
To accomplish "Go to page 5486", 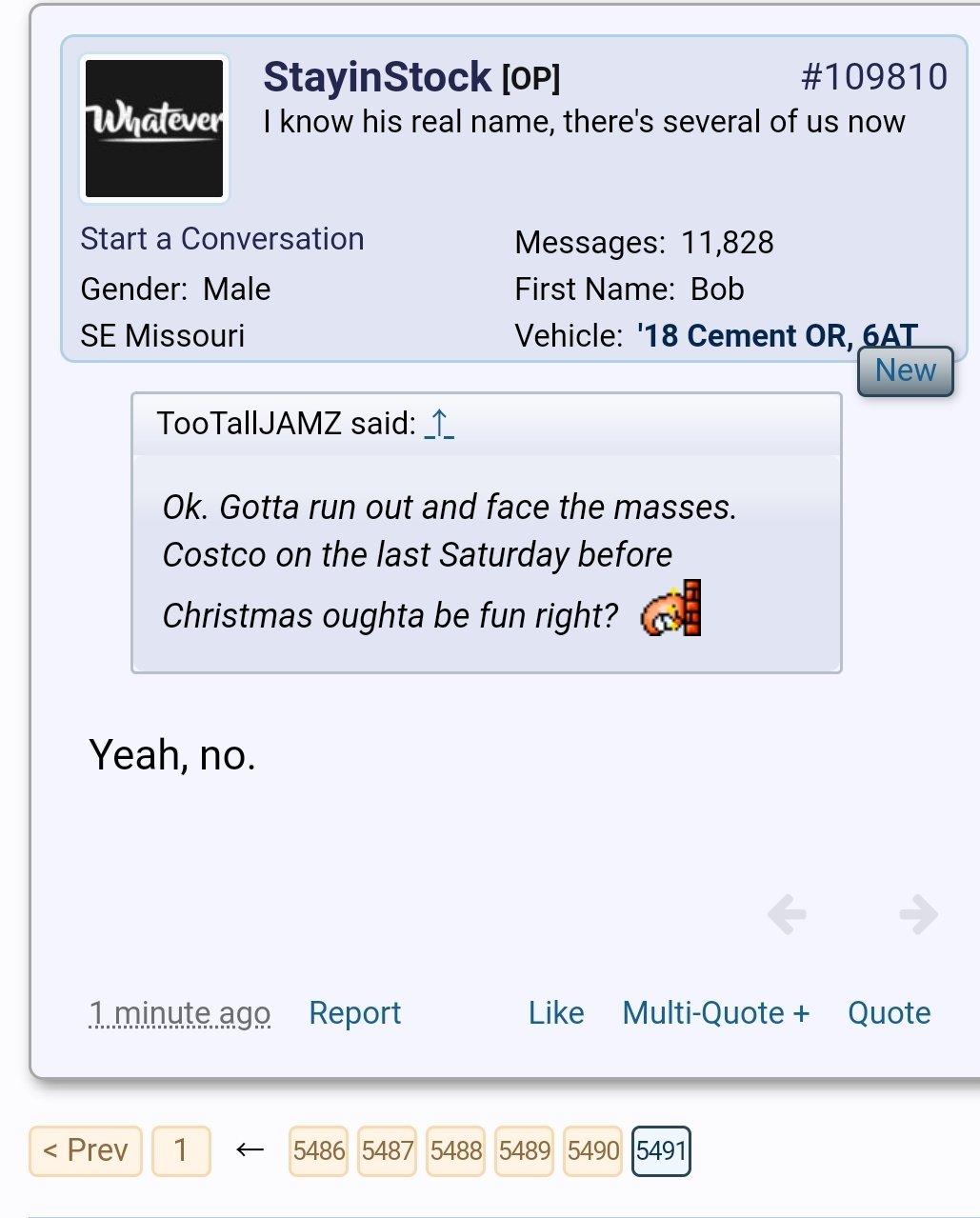I will tap(319, 1150).
